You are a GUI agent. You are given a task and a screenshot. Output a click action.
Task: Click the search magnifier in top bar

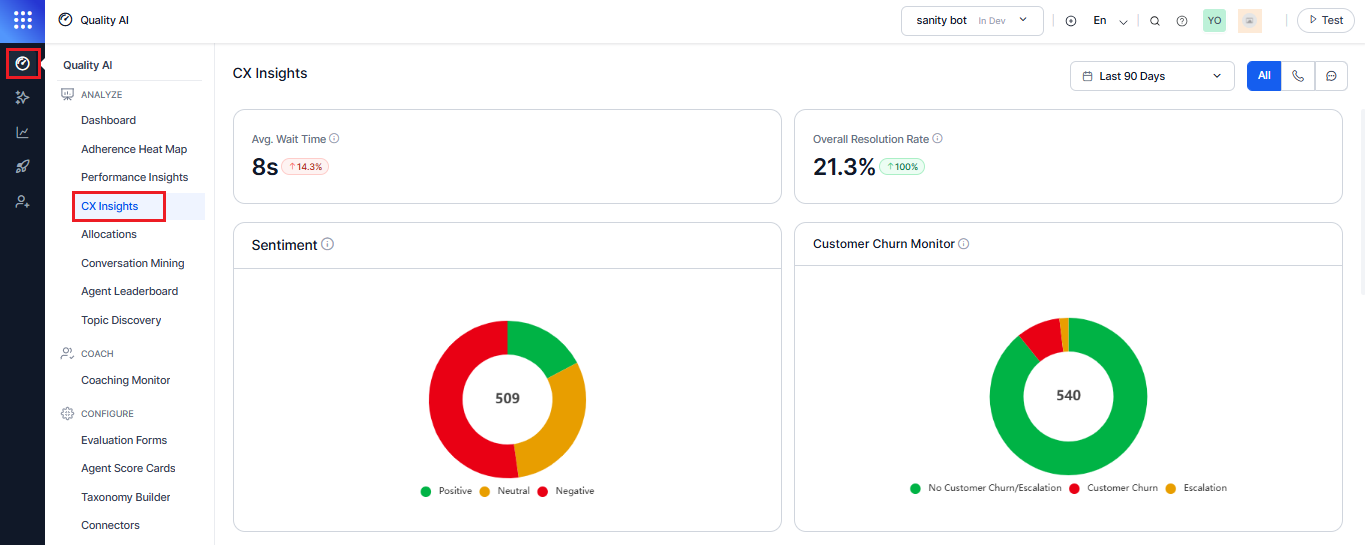1155,21
